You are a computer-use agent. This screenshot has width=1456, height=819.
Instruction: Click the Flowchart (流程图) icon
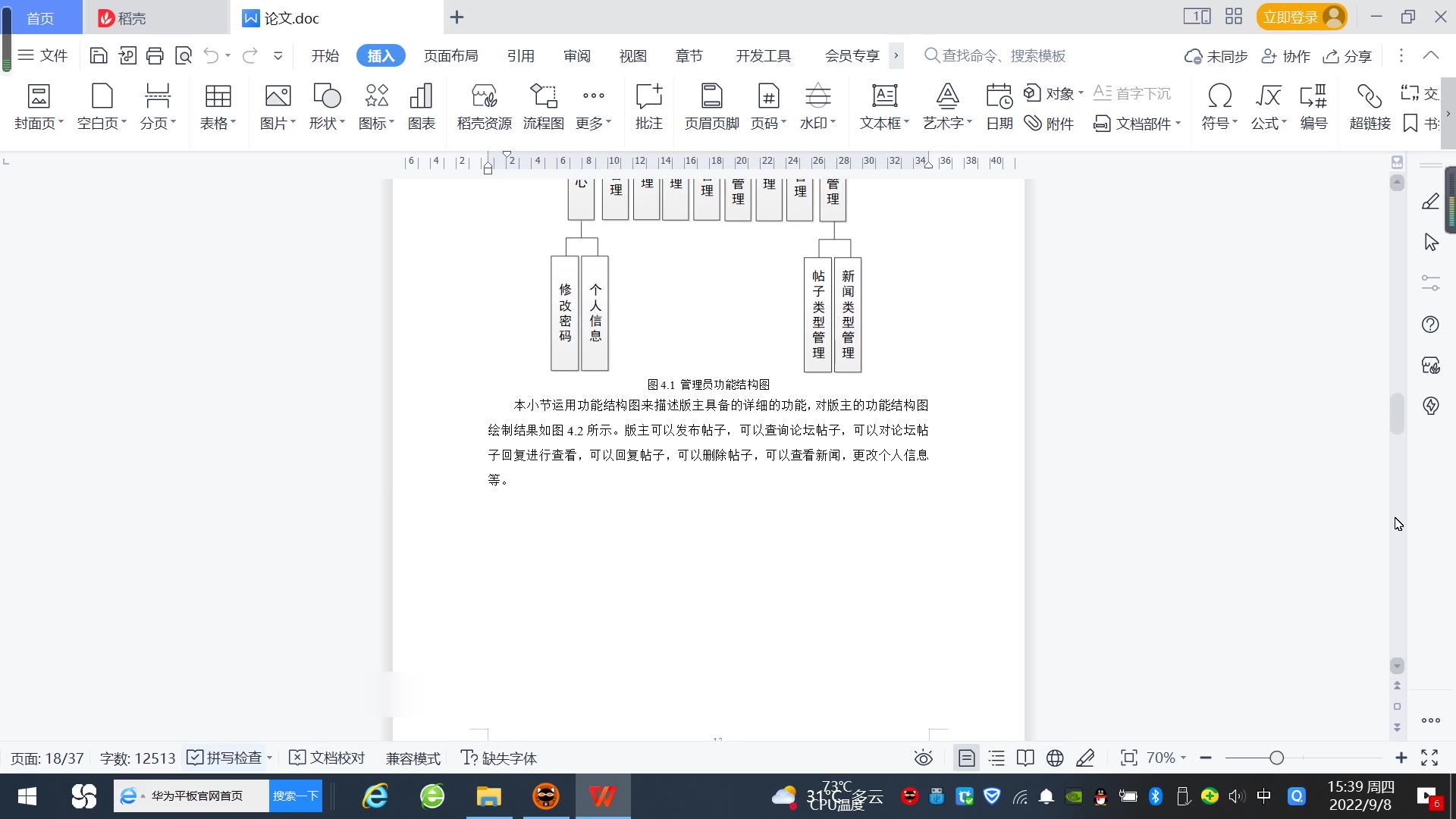pyautogui.click(x=543, y=106)
